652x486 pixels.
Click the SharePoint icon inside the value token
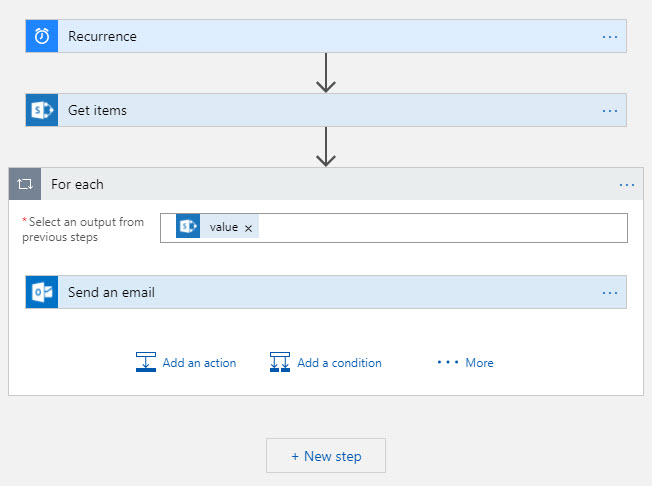pyautogui.click(x=189, y=227)
